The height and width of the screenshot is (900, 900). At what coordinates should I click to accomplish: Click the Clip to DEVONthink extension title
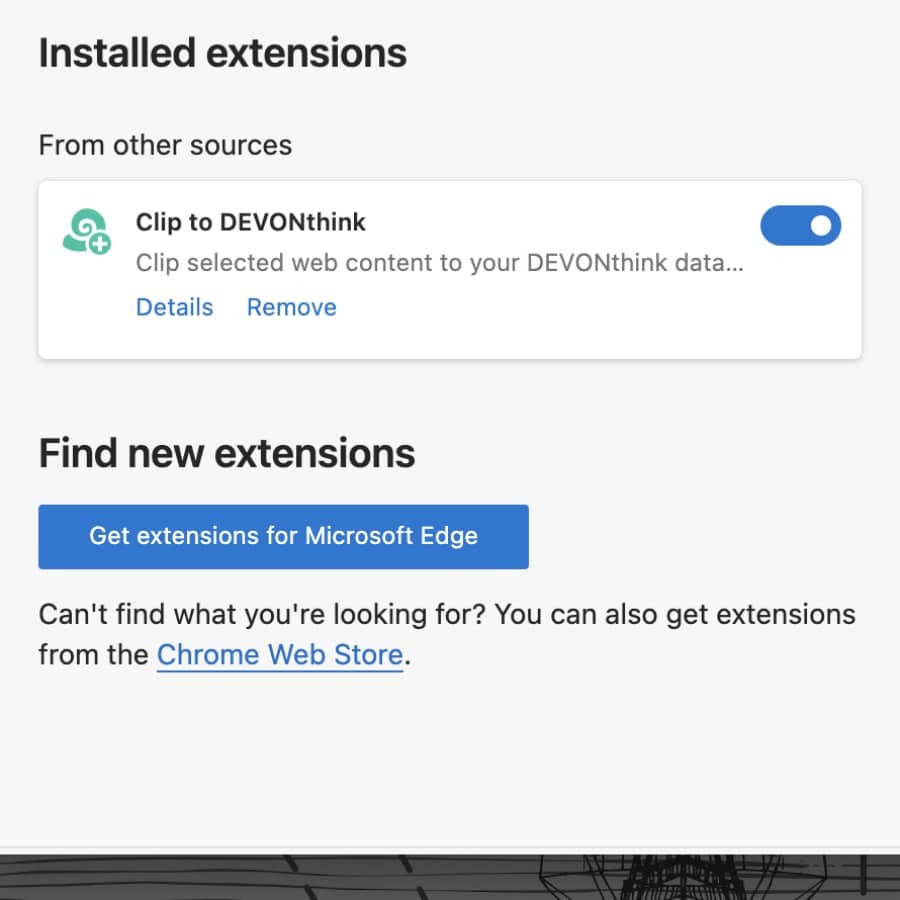[x=251, y=222]
